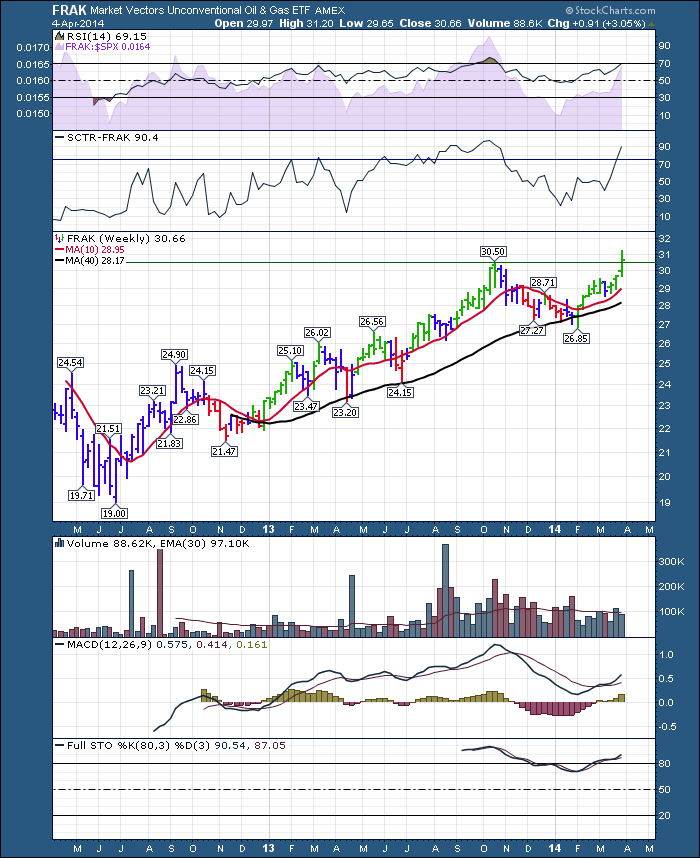Click the StockCharts.com copyright logo
The image size is (700, 858).
[x=610, y=10]
